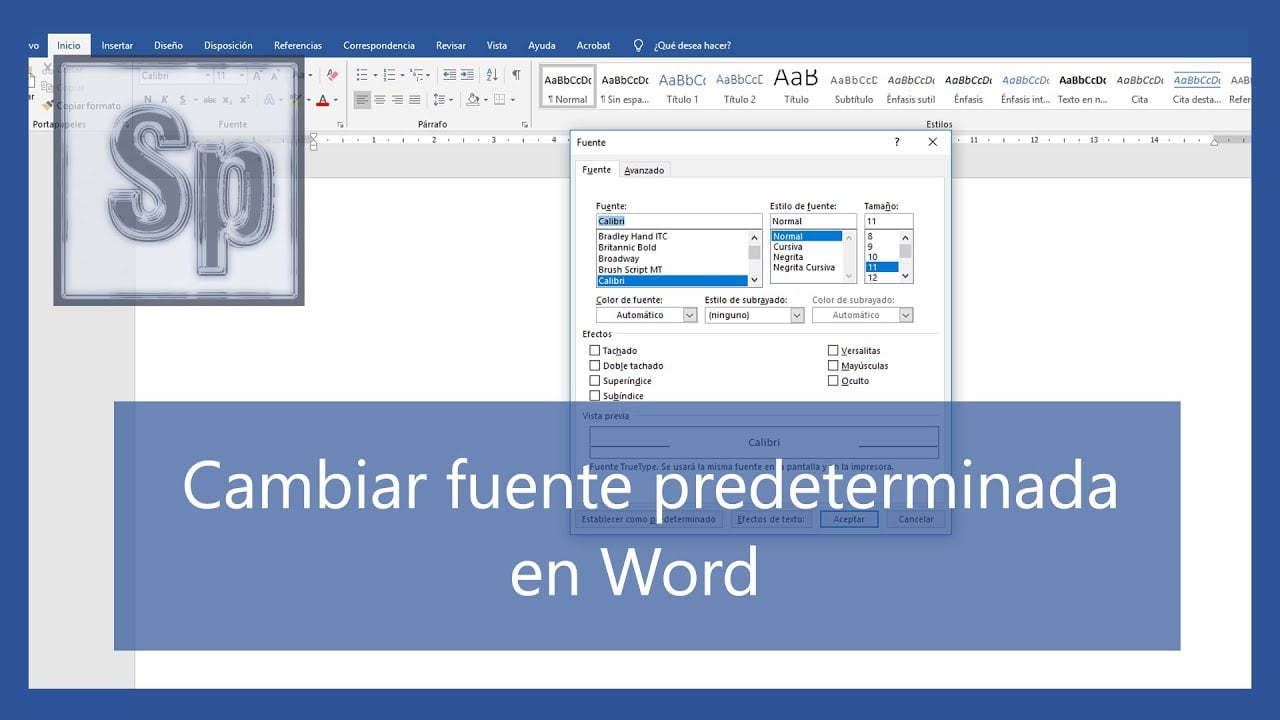Decrease the paragraph indent
The width and height of the screenshot is (1280, 720).
[450, 75]
